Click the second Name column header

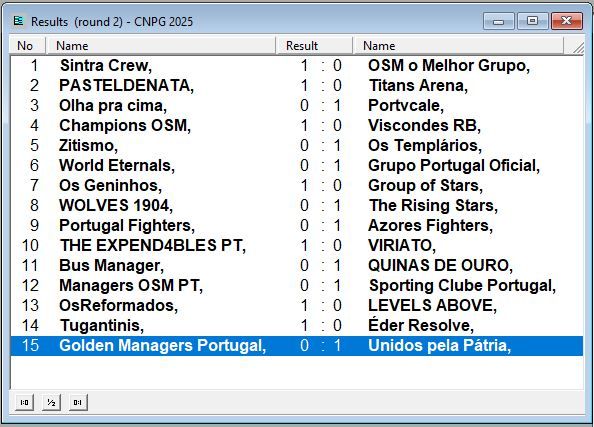coord(458,46)
